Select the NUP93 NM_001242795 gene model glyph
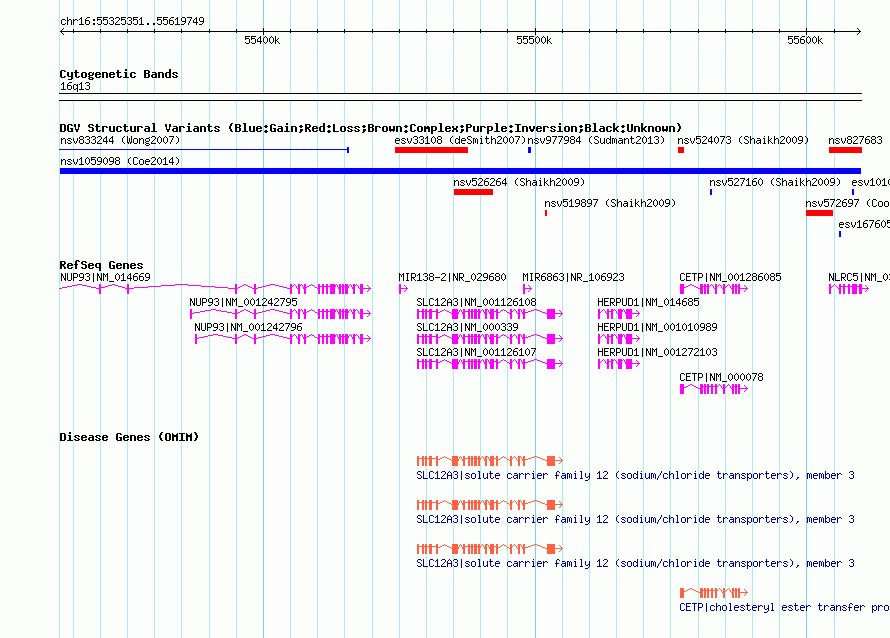The height and width of the screenshot is (638, 890). click(x=280, y=313)
